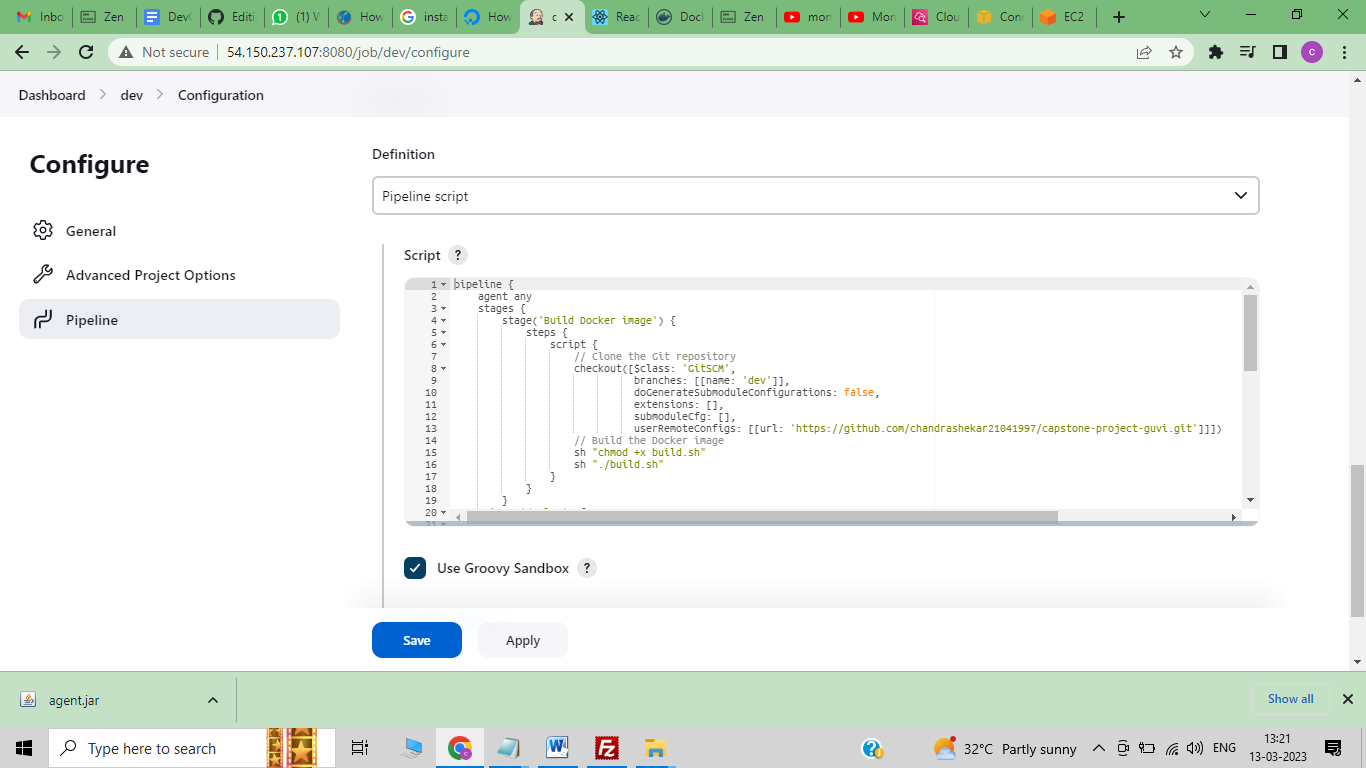
Task: Click the Chrome profile avatar icon
Action: (1311, 51)
